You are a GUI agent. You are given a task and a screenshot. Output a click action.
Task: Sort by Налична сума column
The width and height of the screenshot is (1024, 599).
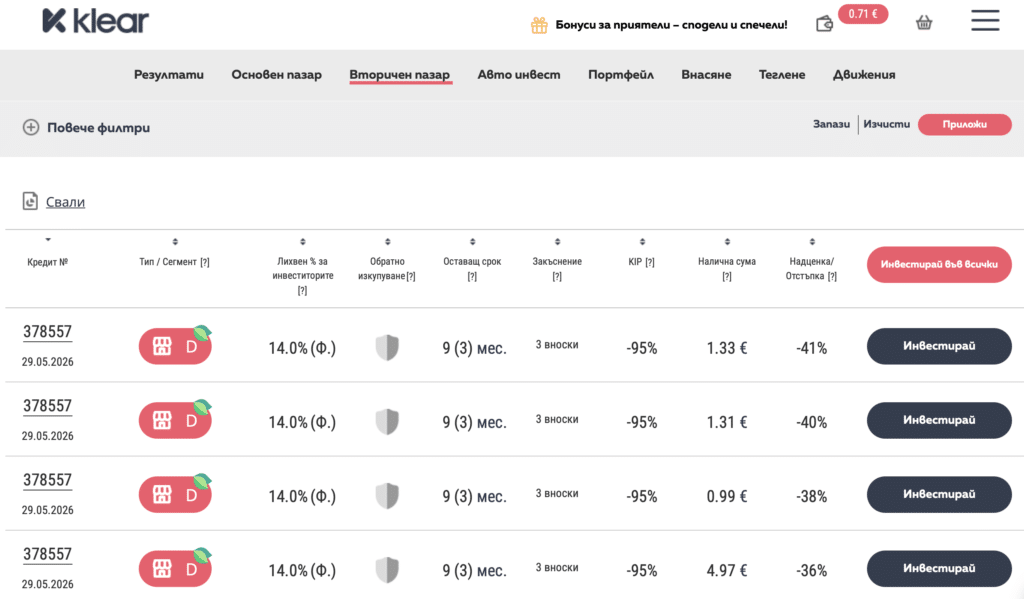pos(727,242)
